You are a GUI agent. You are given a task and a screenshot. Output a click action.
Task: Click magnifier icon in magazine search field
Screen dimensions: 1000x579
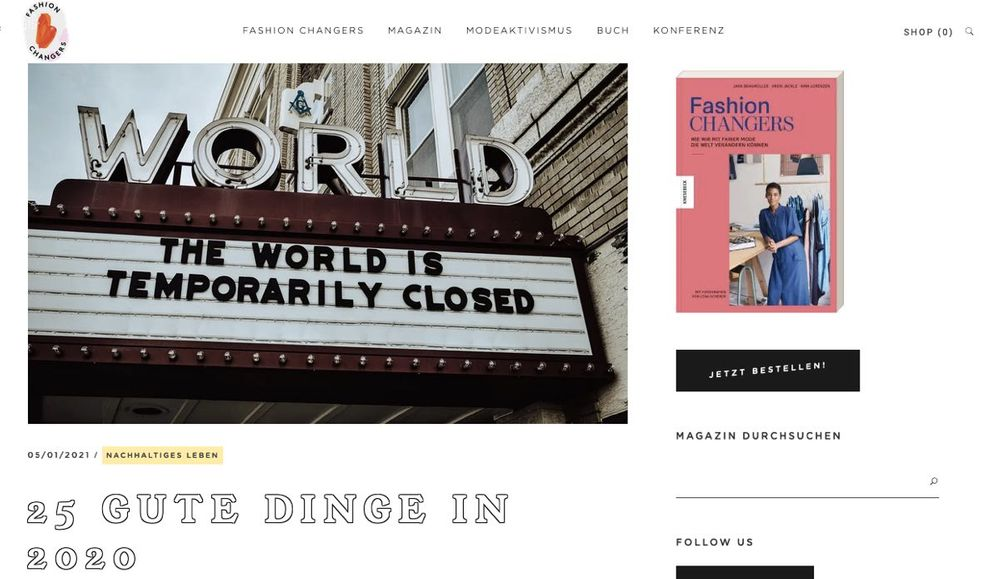pyautogui.click(x=934, y=481)
